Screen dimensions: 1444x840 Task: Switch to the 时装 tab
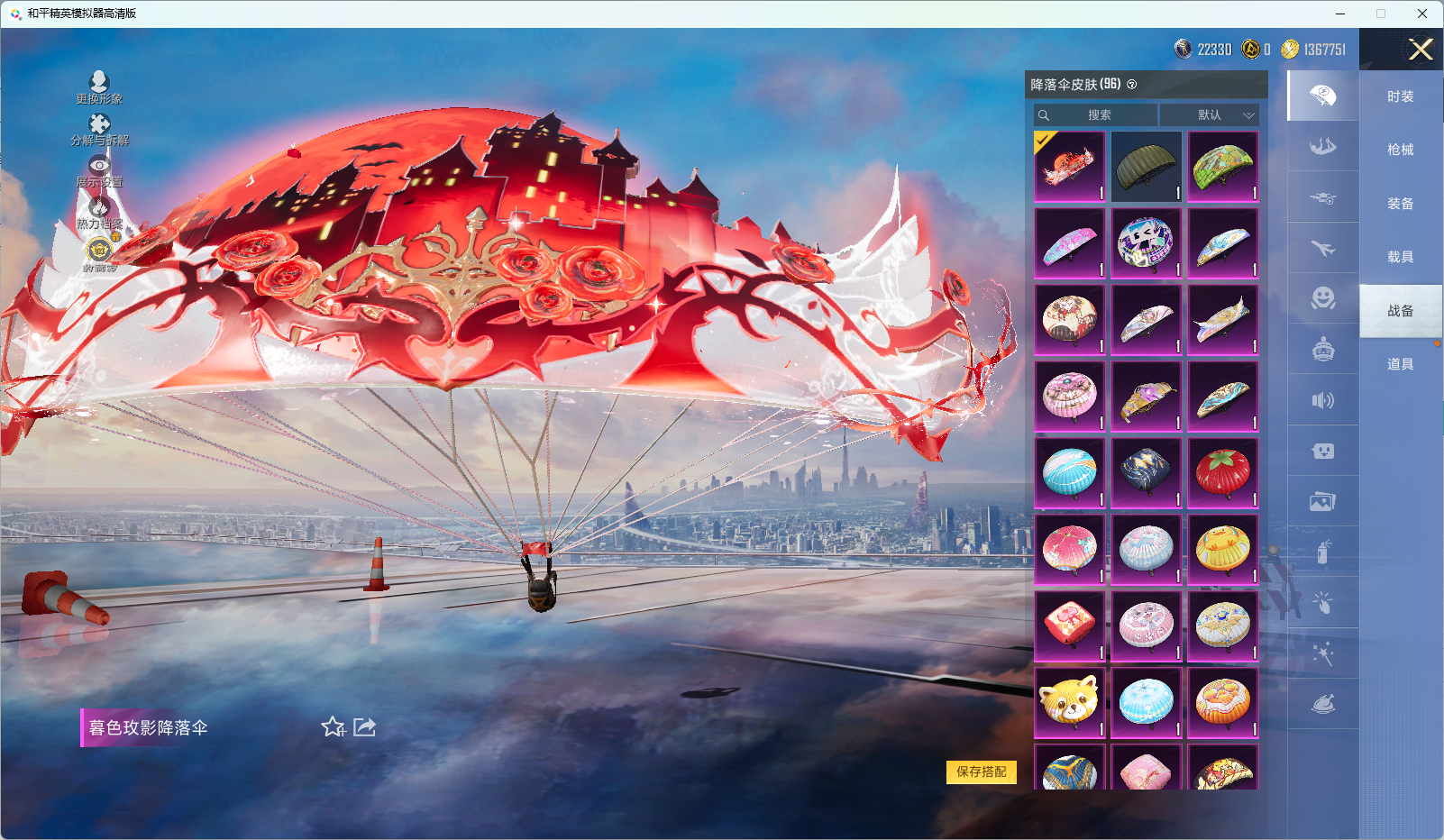tap(1400, 96)
